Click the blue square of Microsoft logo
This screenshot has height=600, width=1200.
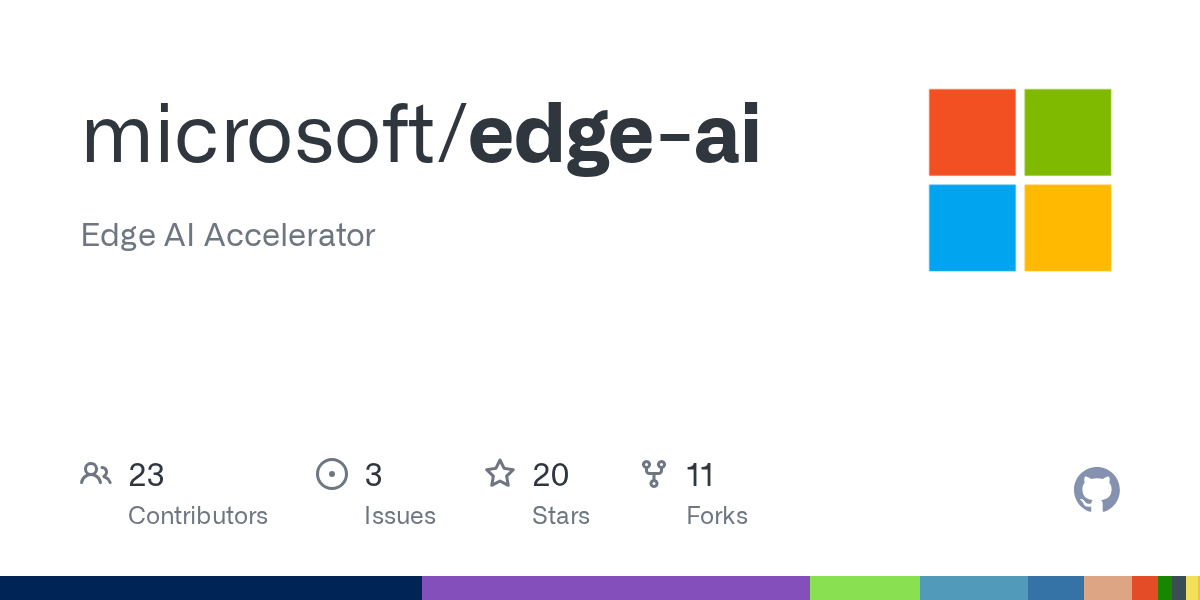click(972, 227)
